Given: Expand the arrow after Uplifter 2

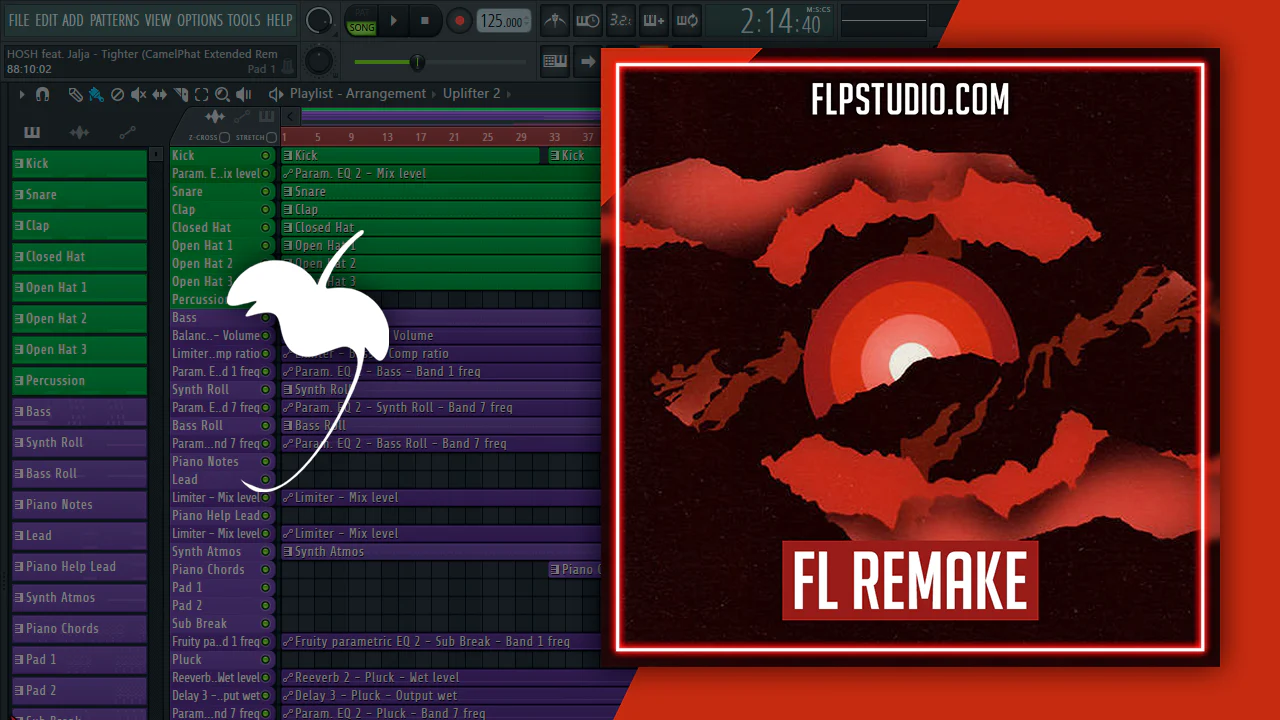Looking at the screenshot, I should 508,94.
